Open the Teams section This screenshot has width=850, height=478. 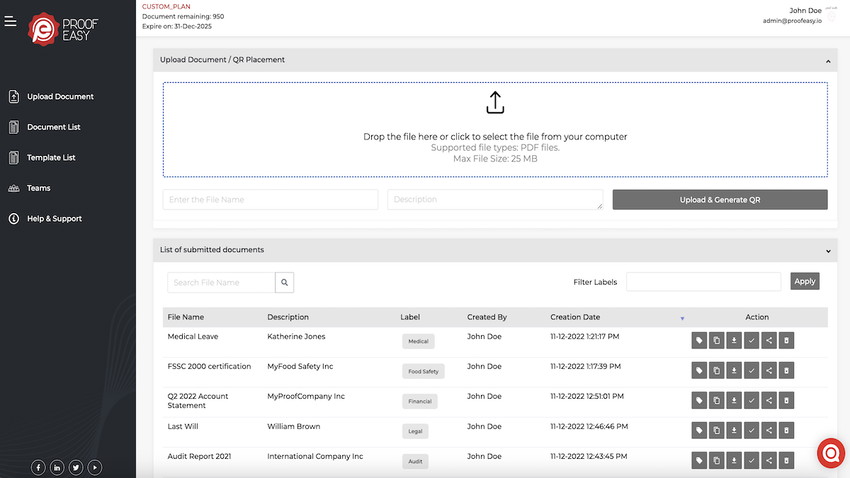point(29,188)
